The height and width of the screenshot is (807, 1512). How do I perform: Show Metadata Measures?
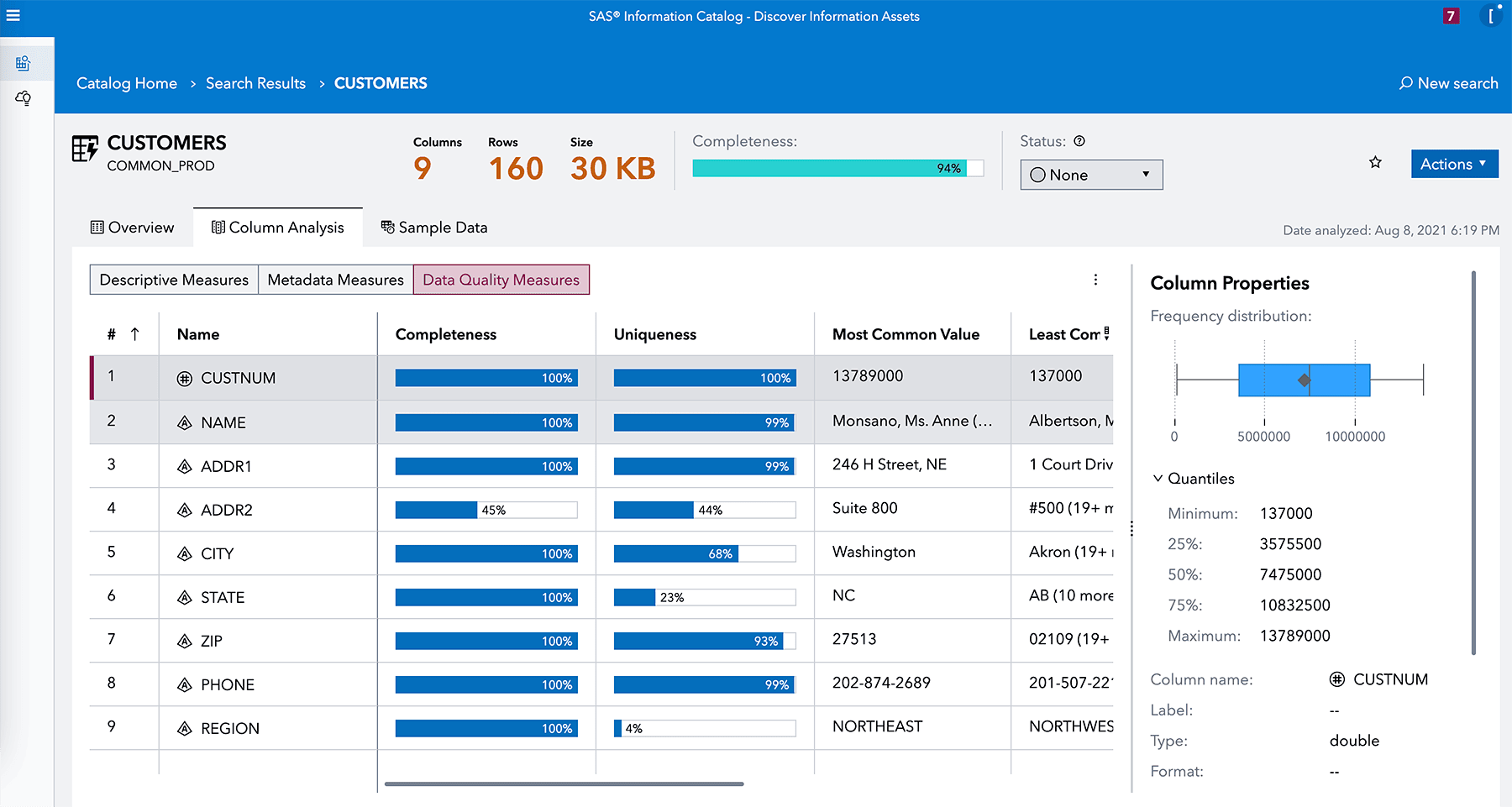[x=335, y=280]
